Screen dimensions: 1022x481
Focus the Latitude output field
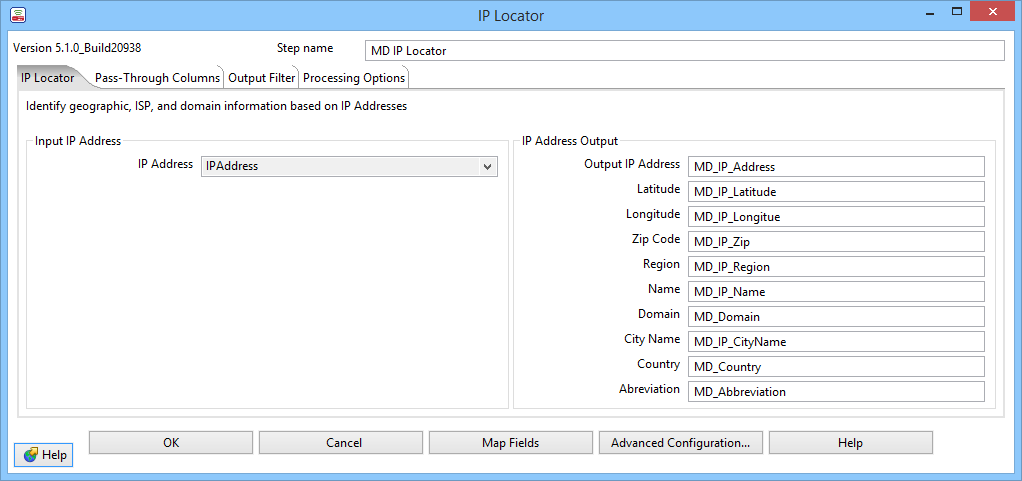point(836,192)
